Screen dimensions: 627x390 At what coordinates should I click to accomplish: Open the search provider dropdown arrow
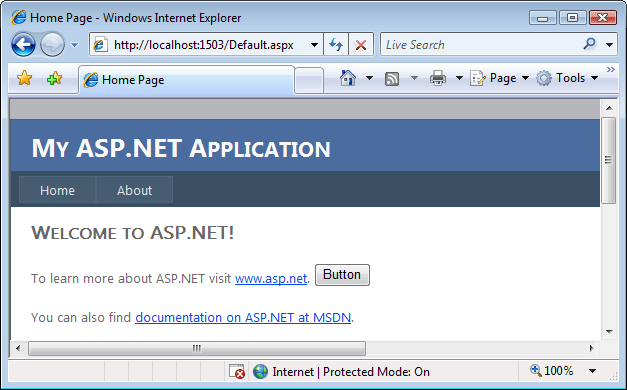coord(609,45)
